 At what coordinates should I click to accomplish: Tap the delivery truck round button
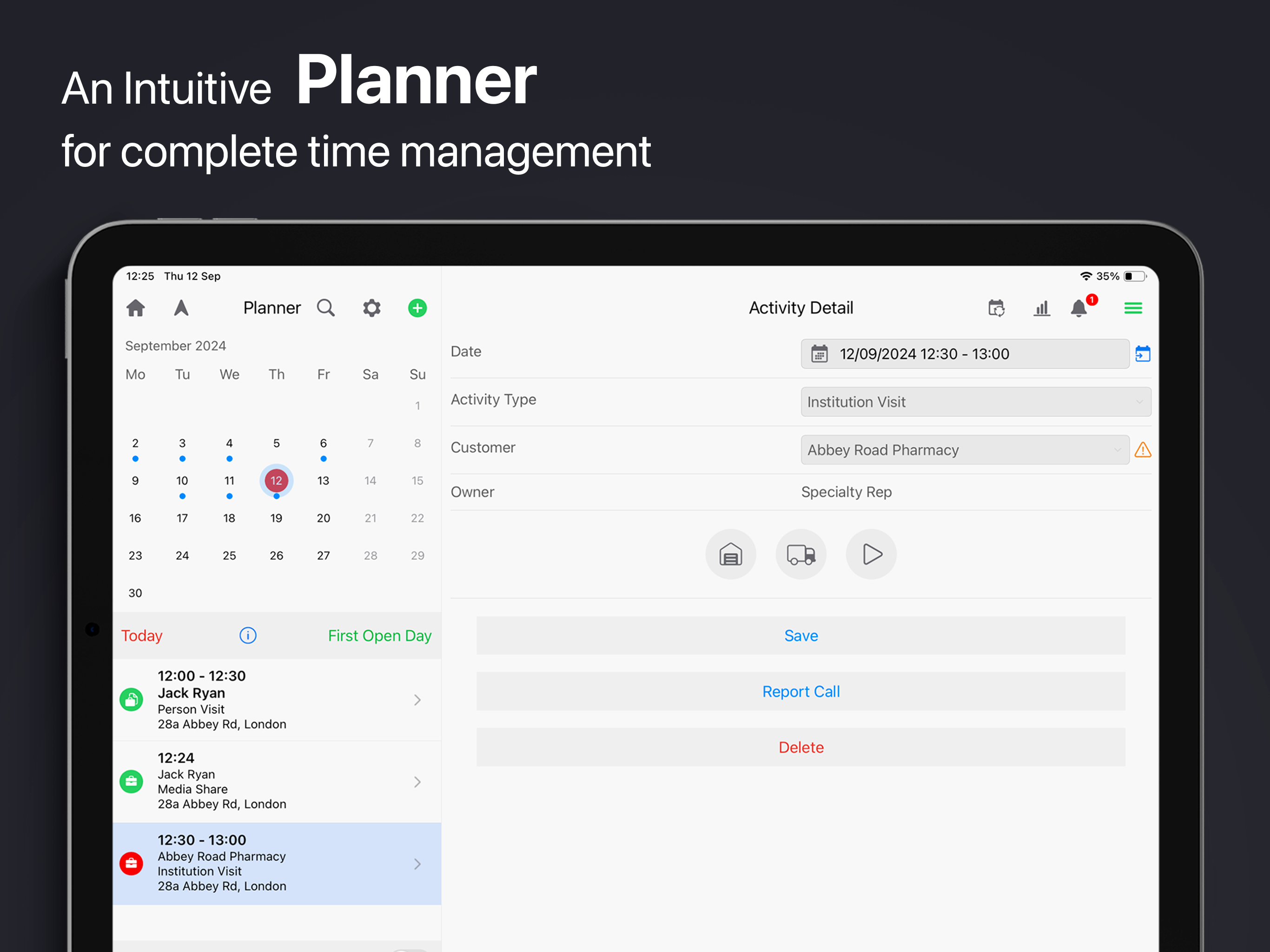(801, 554)
